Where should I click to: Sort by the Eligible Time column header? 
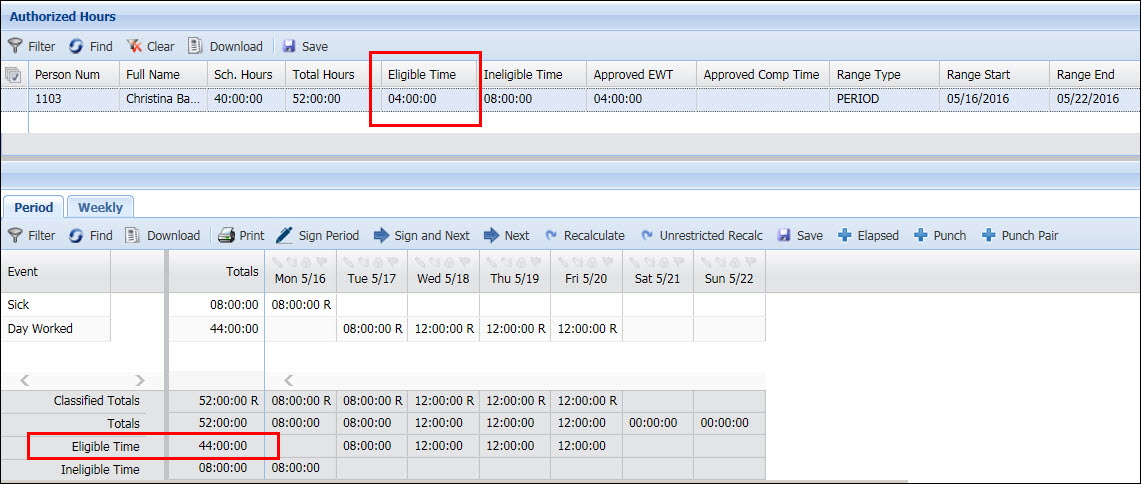point(421,75)
